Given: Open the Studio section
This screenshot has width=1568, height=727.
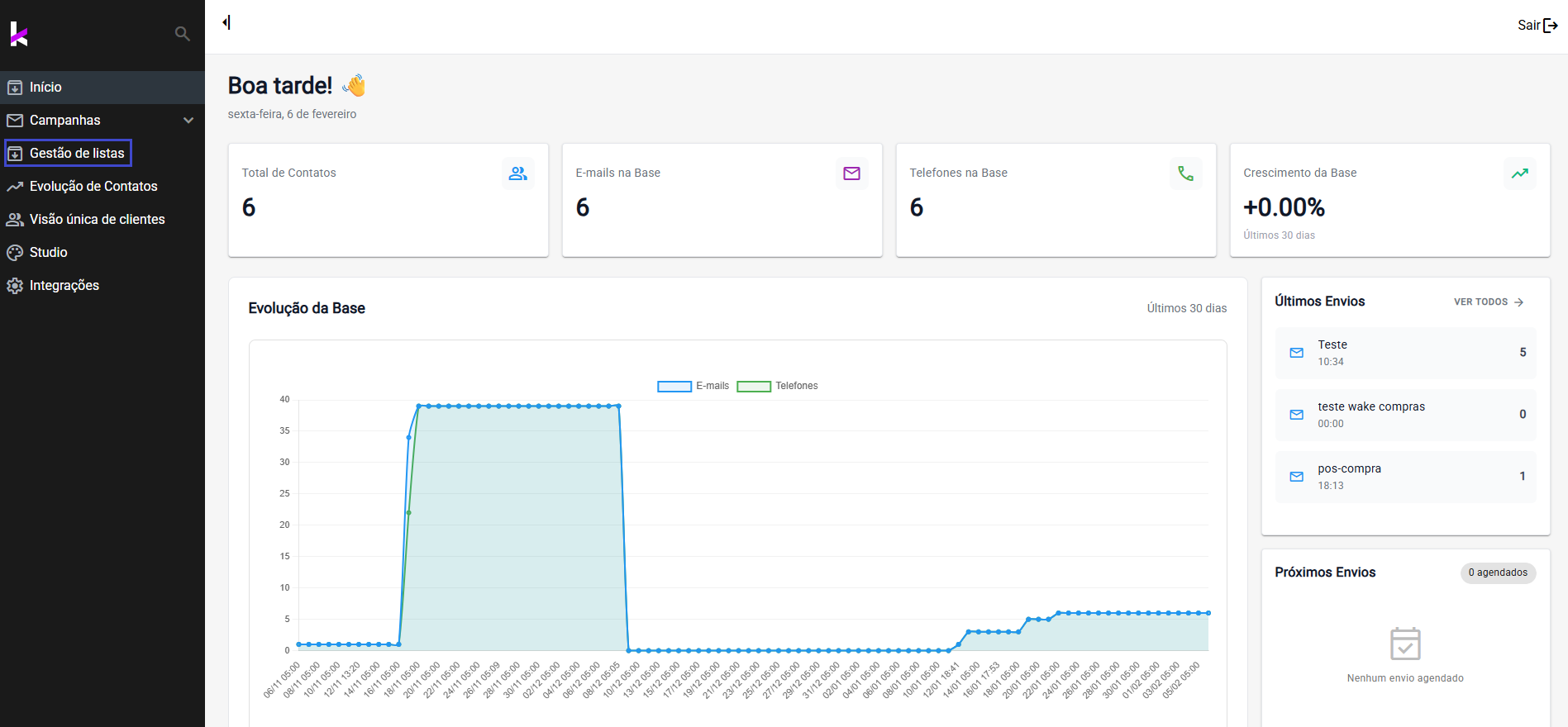Looking at the screenshot, I should coord(48,253).
